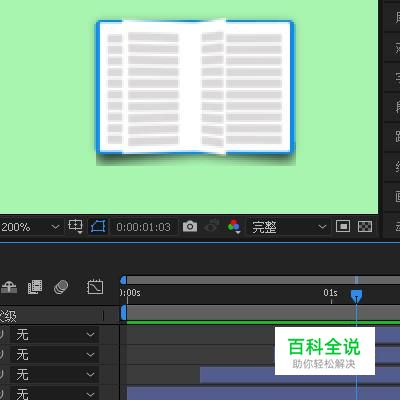Click the current time 0:00:01:03 field
The width and height of the screenshot is (400, 400).
coord(143,227)
